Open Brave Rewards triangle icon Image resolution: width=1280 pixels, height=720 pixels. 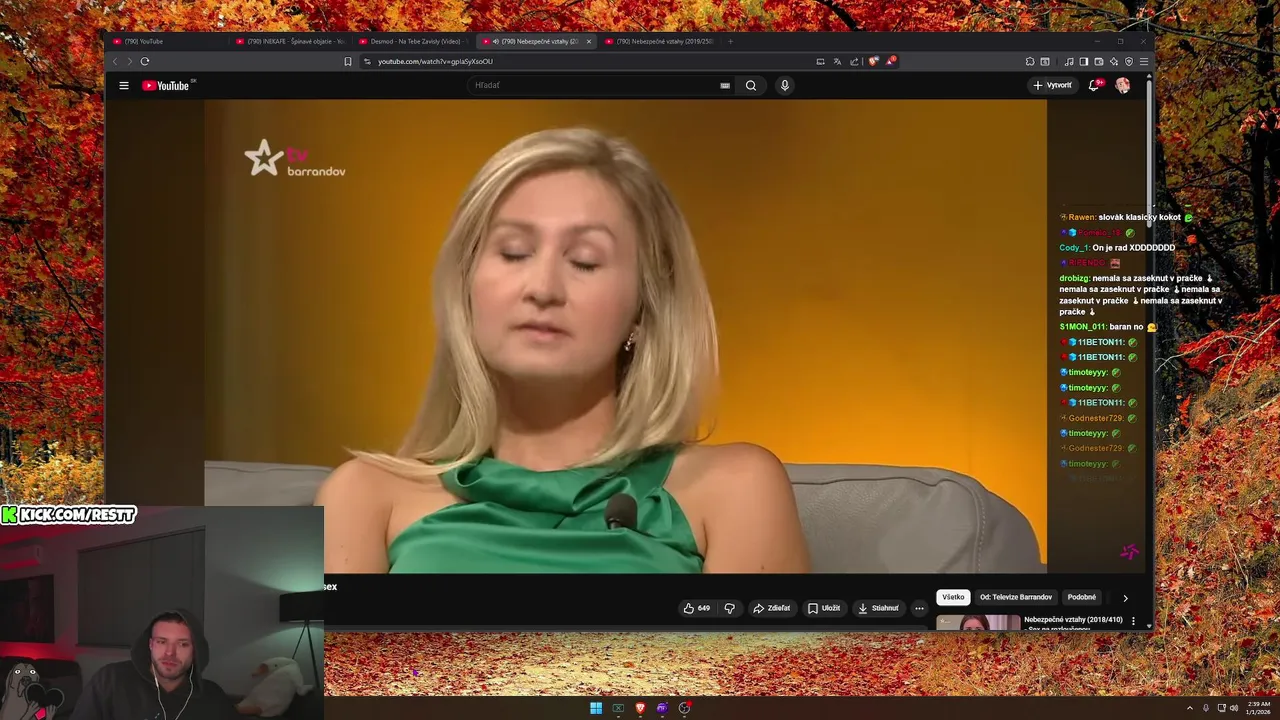(890, 61)
